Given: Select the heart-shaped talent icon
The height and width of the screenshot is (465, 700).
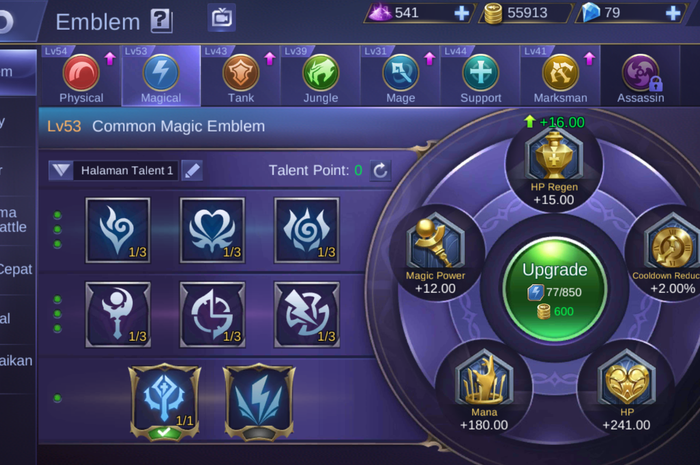Looking at the screenshot, I should coord(212,230).
